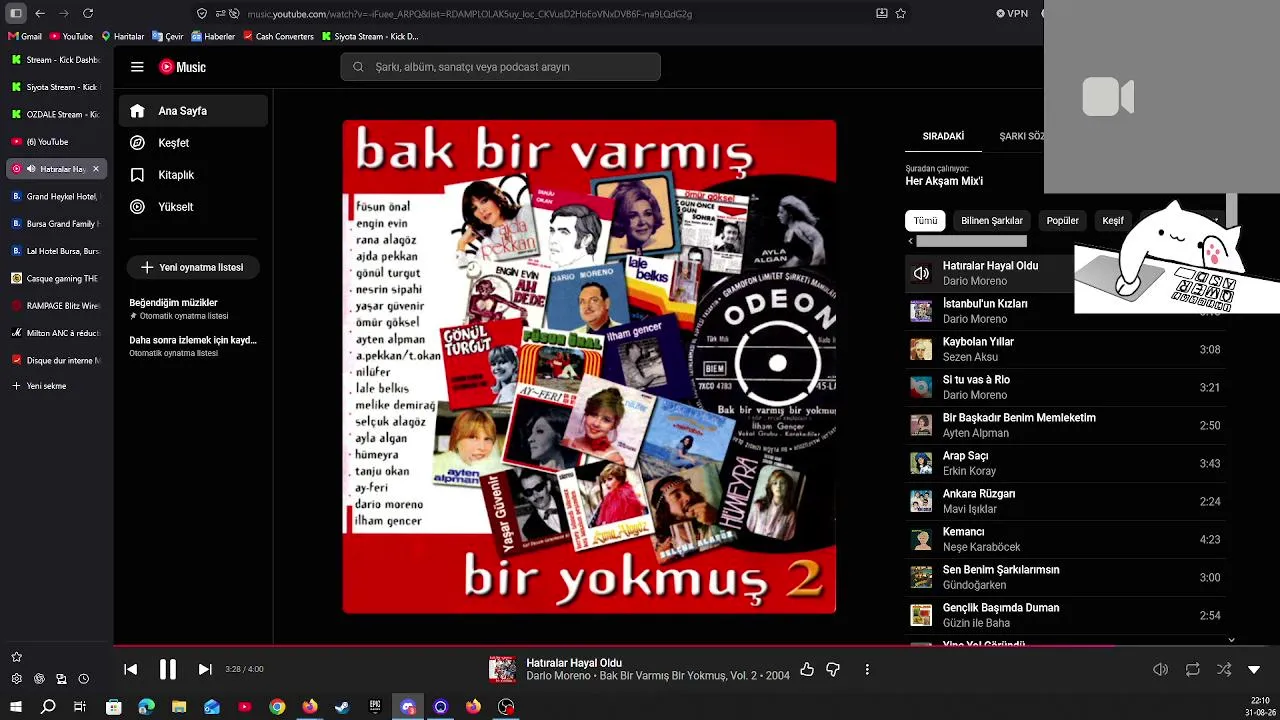Like the song Hatıralar Hayal Oldu
Image resolution: width=1280 pixels, height=720 pixels.
point(807,669)
